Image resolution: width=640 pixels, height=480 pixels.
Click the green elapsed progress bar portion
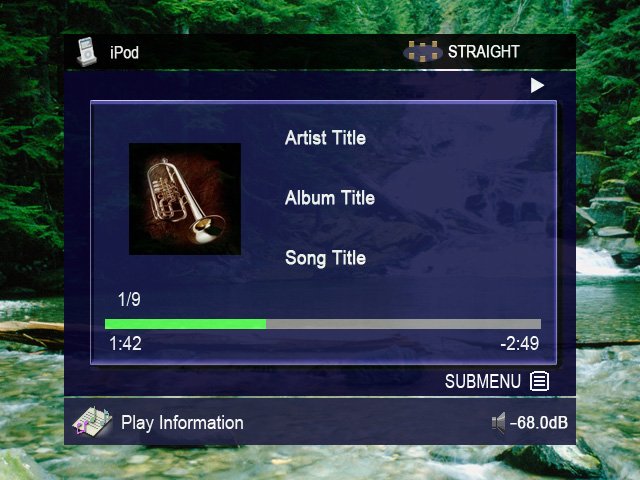(185, 324)
